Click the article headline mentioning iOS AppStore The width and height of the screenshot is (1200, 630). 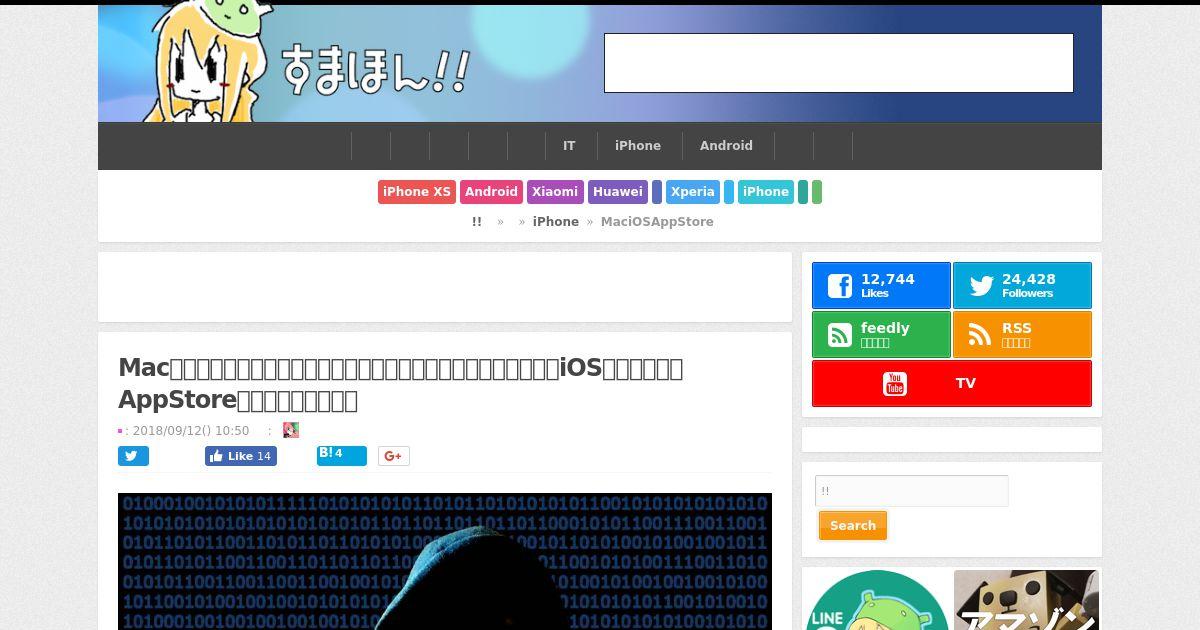coord(401,384)
